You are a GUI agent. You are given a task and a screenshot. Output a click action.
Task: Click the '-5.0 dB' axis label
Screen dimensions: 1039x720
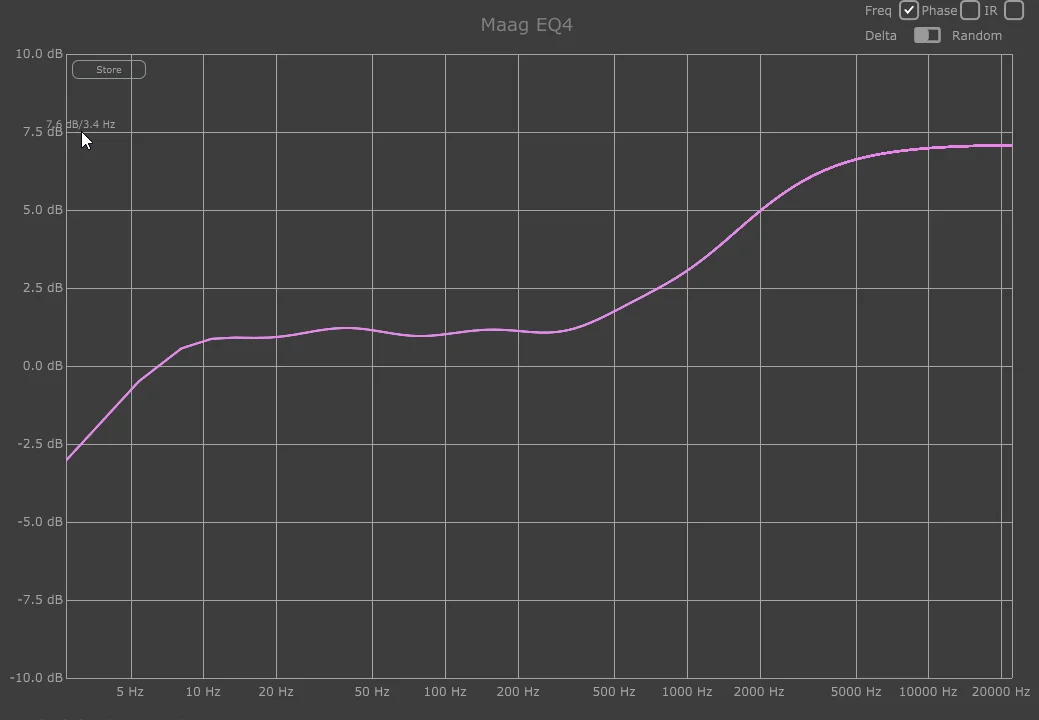pos(40,522)
